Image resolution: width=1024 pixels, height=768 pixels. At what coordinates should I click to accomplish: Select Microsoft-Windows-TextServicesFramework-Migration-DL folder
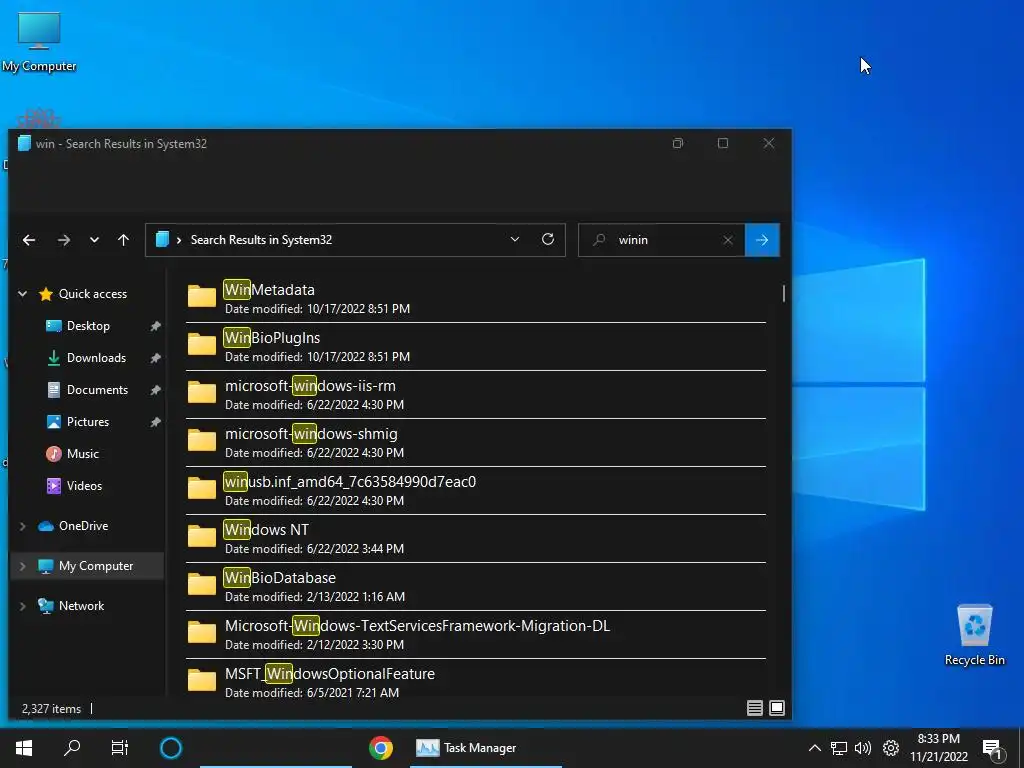[475, 635]
